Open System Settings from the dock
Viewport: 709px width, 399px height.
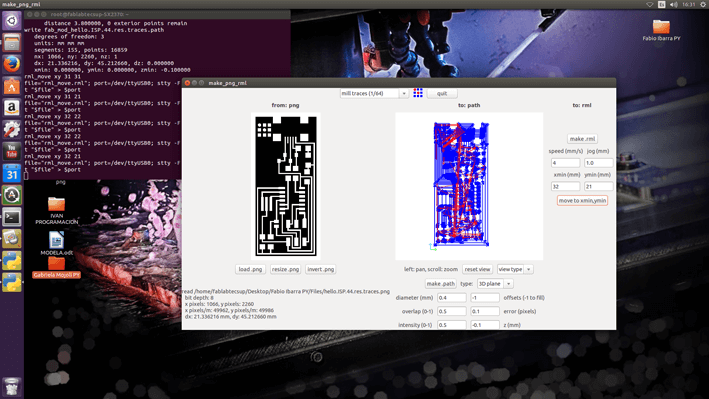pos(12,129)
